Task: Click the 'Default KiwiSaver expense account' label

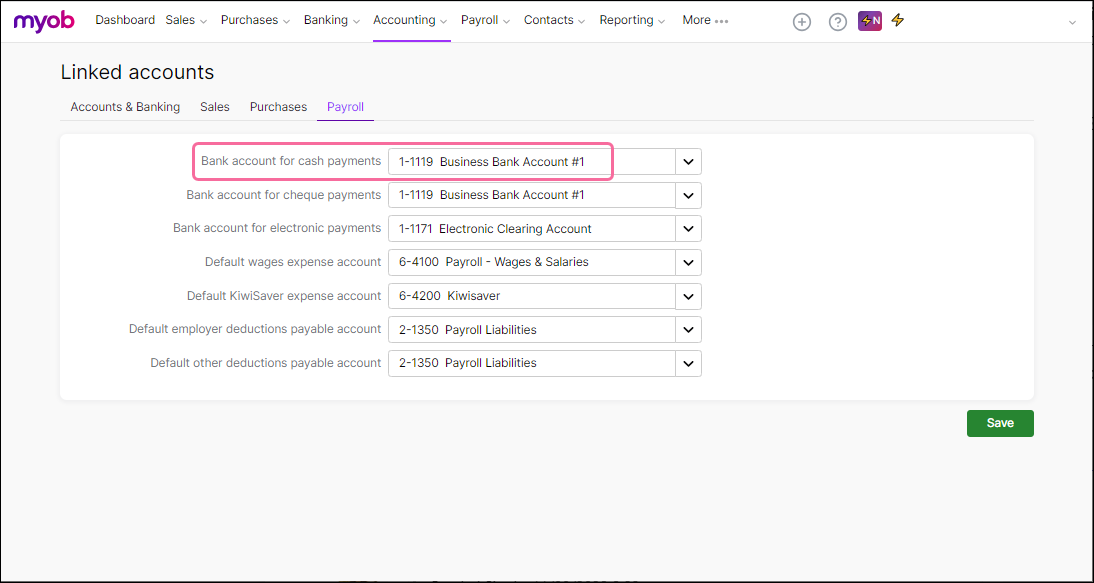Action: [x=284, y=296]
